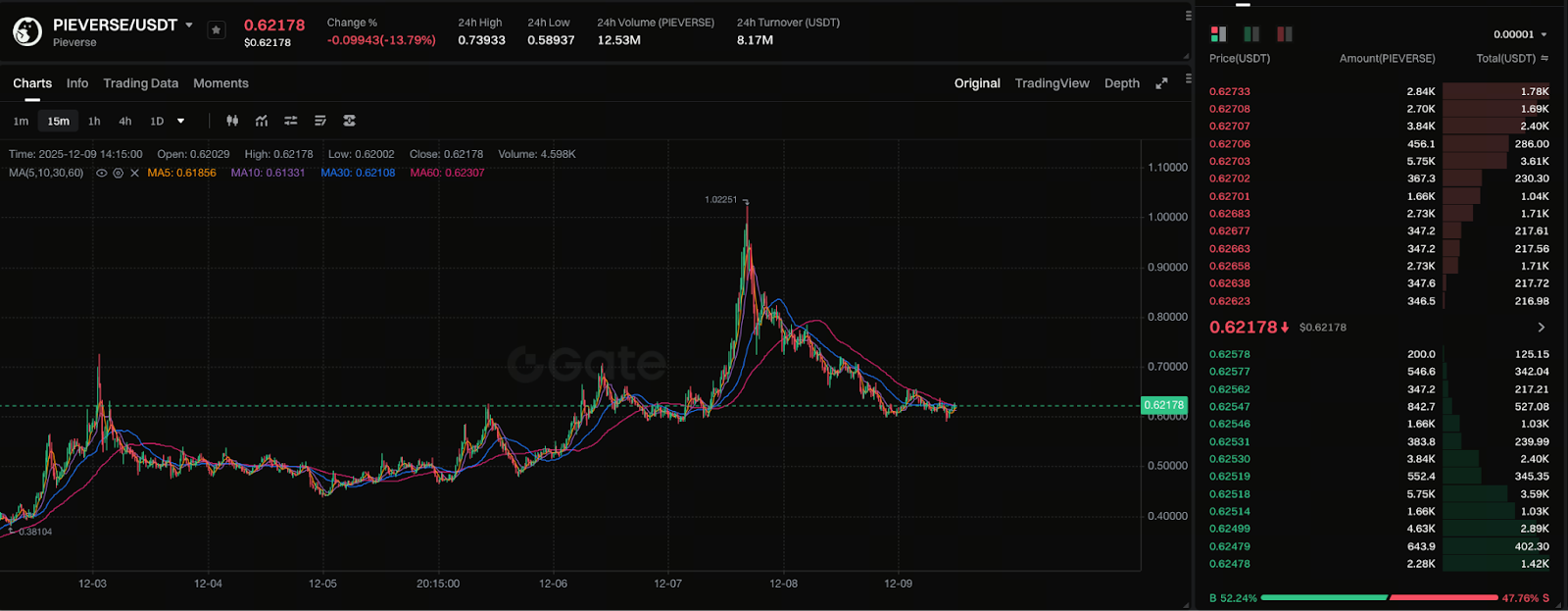This screenshot has height=611, width=1568.
Task: Expand chart to fullscreen
Action: tap(1161, 83)
